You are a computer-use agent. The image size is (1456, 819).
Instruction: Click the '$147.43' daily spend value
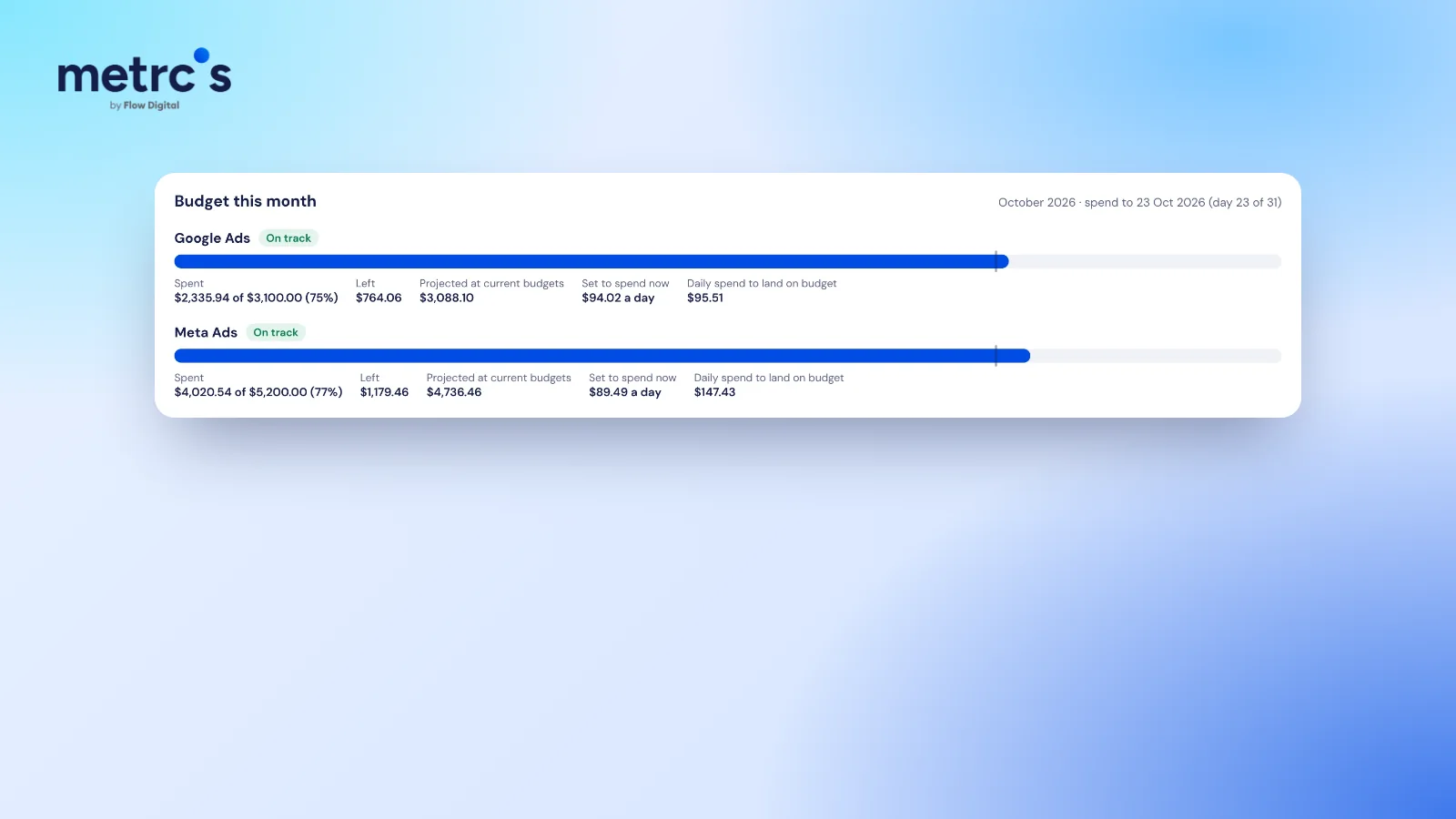click(714, 392)
